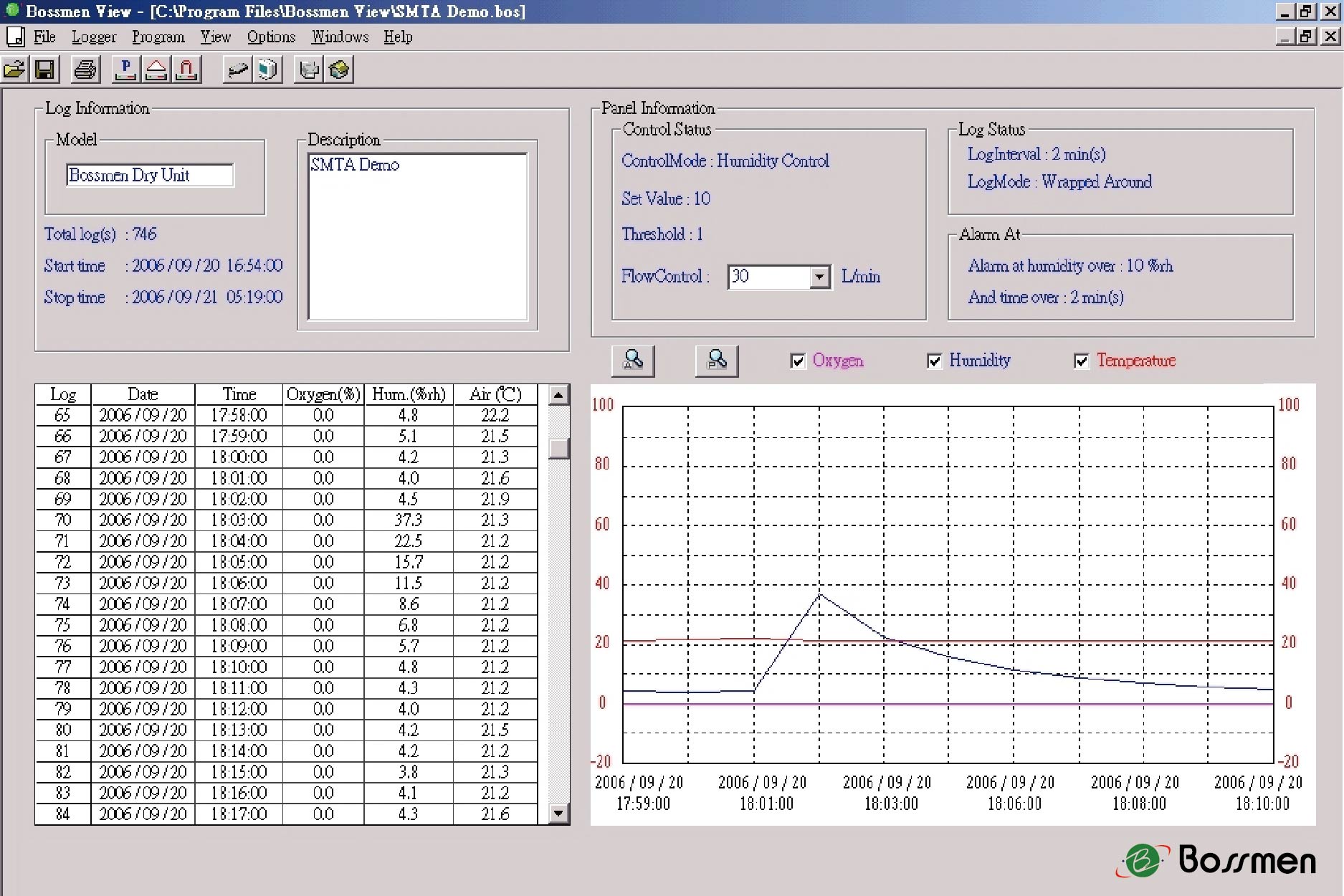Click the printer icon in toolbar
The width and height of the screenshot is (1344, 896).
[x=85, y=70]
